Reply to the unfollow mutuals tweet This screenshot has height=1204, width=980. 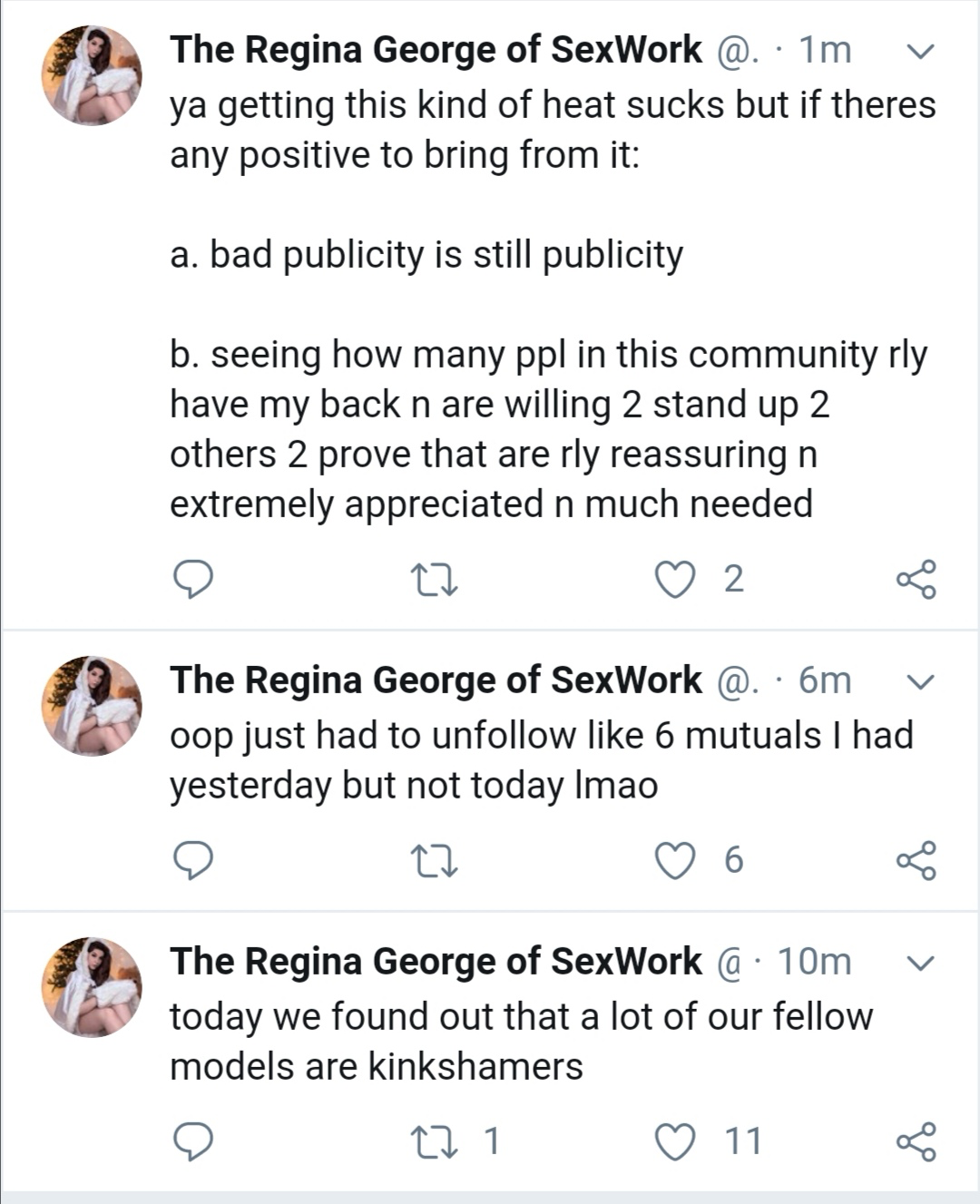192,860
